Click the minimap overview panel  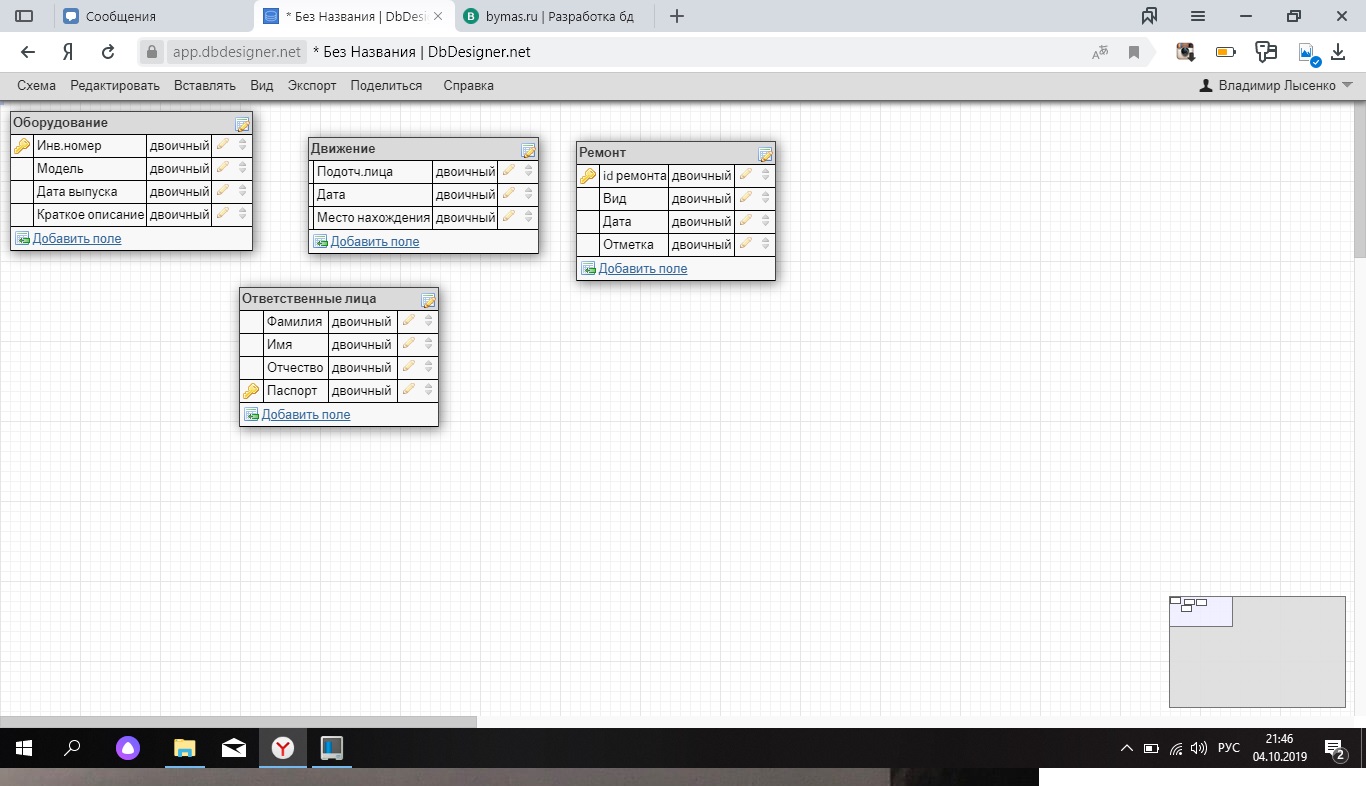click(x=1257, y=651)
